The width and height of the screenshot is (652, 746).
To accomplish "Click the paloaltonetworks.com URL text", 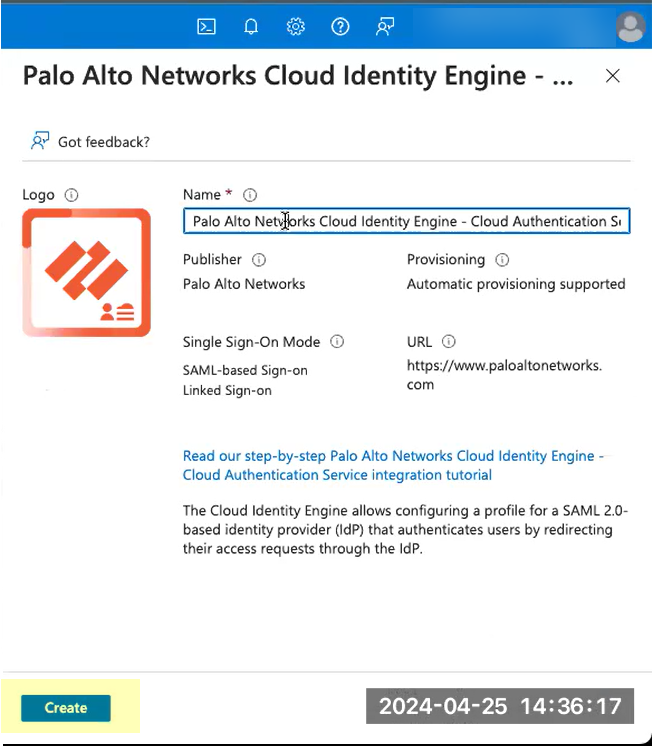I will click(x=504, y=375).
